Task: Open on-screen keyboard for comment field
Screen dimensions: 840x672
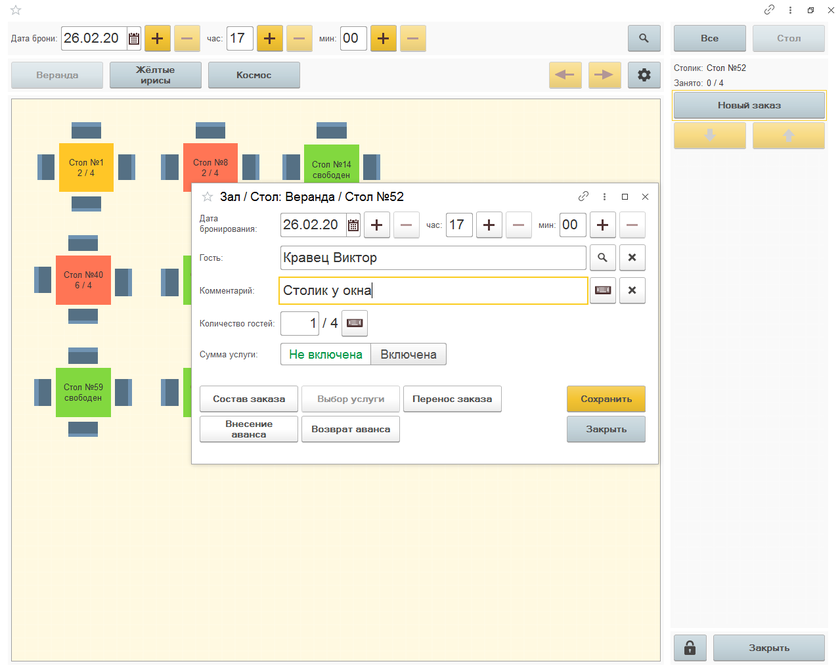Action: coord(603,291)
